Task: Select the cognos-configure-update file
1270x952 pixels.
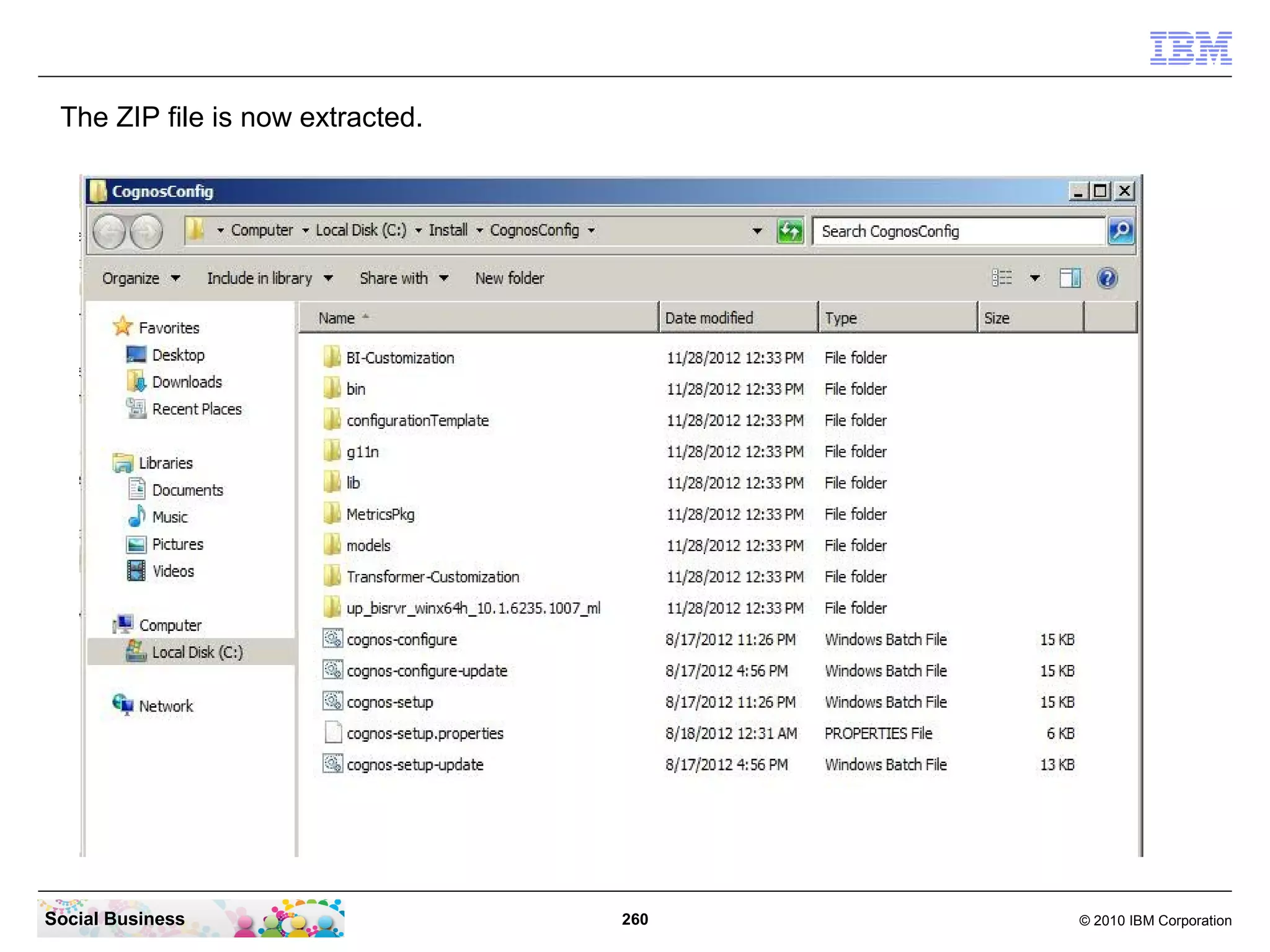Action: (x=427, y=671)
